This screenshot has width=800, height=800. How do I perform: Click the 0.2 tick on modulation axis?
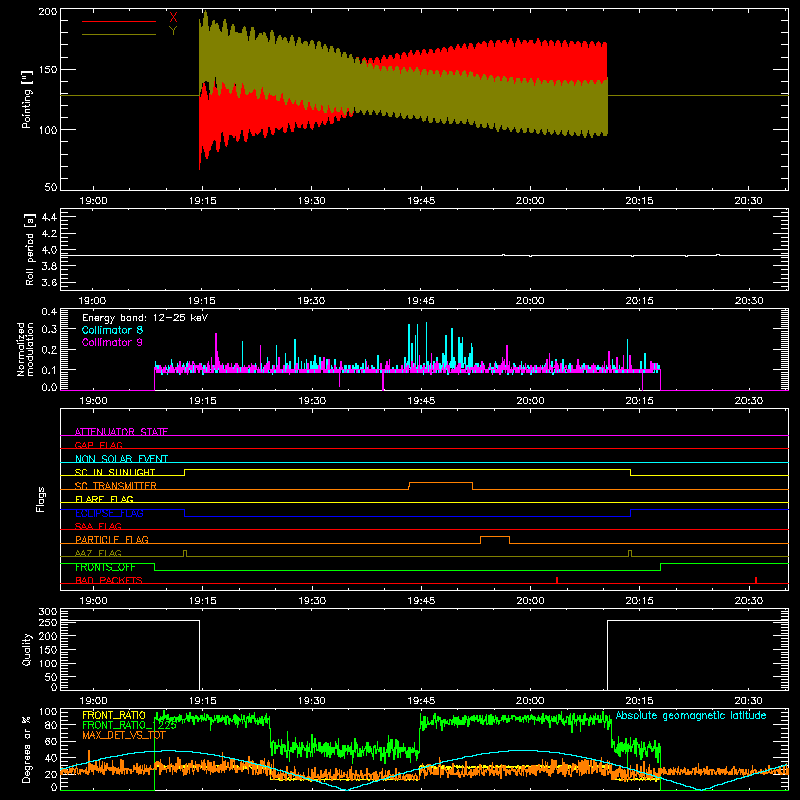pos(49,350)
